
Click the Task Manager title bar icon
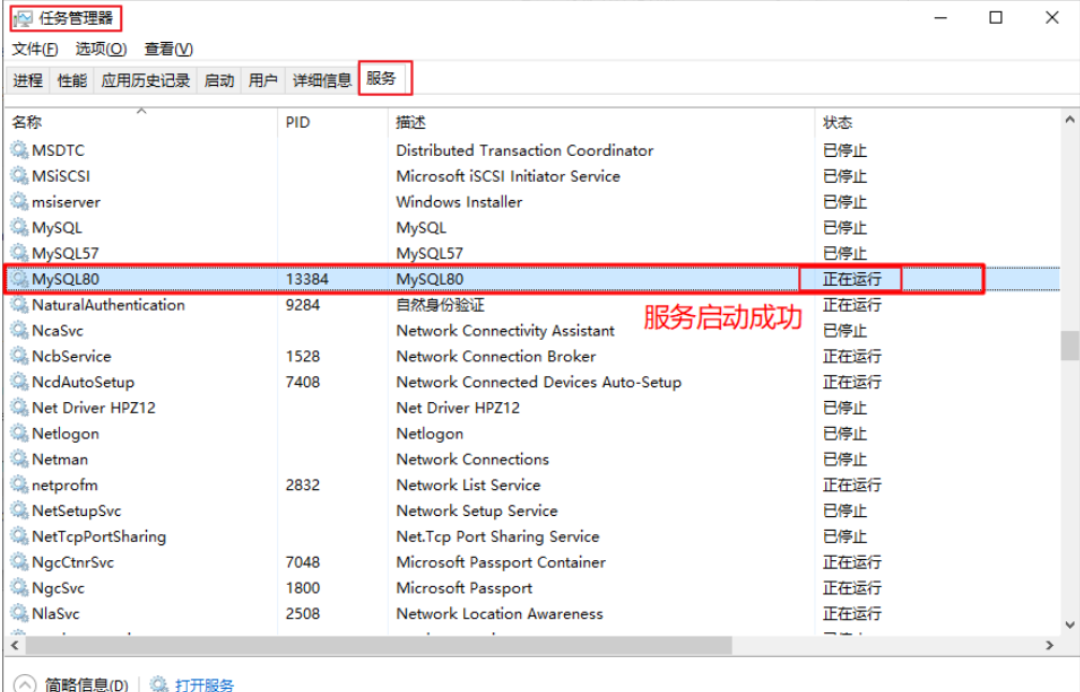pos(23,19)
